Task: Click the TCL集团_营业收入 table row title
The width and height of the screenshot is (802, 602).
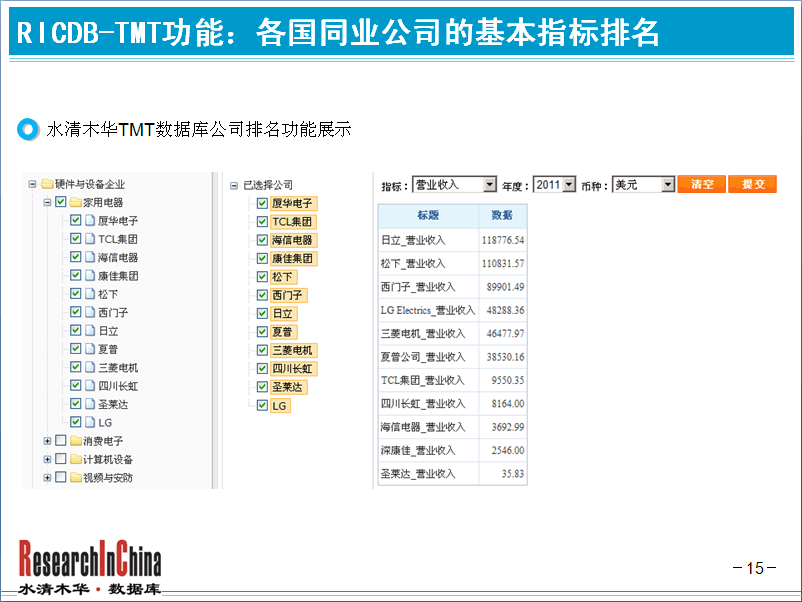Action: [422, 381]
